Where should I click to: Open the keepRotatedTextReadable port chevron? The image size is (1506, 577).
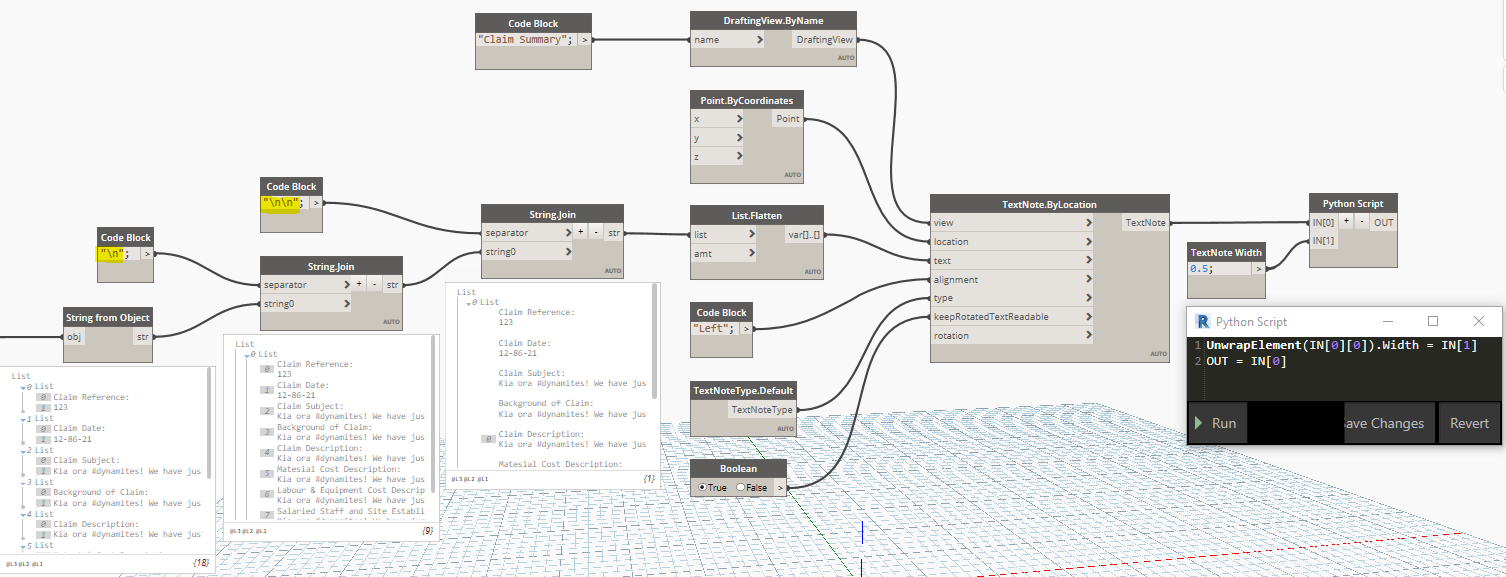[x=1088, y=317]
